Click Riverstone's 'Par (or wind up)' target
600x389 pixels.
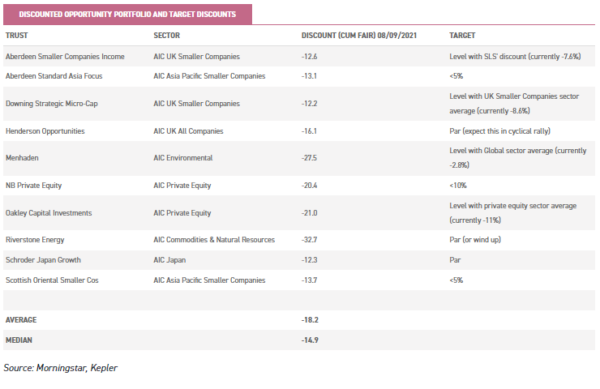point(475,239)
